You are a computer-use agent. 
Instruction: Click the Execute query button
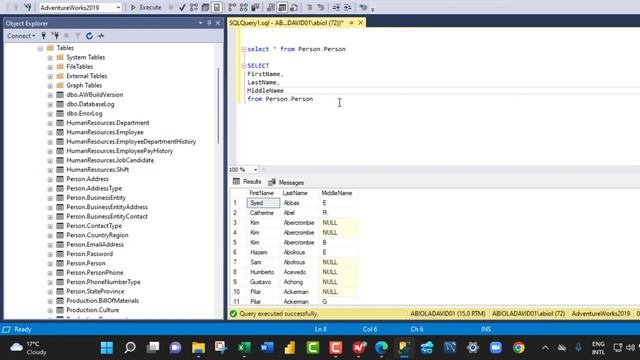pyautogui.click(x=146, y=7)
